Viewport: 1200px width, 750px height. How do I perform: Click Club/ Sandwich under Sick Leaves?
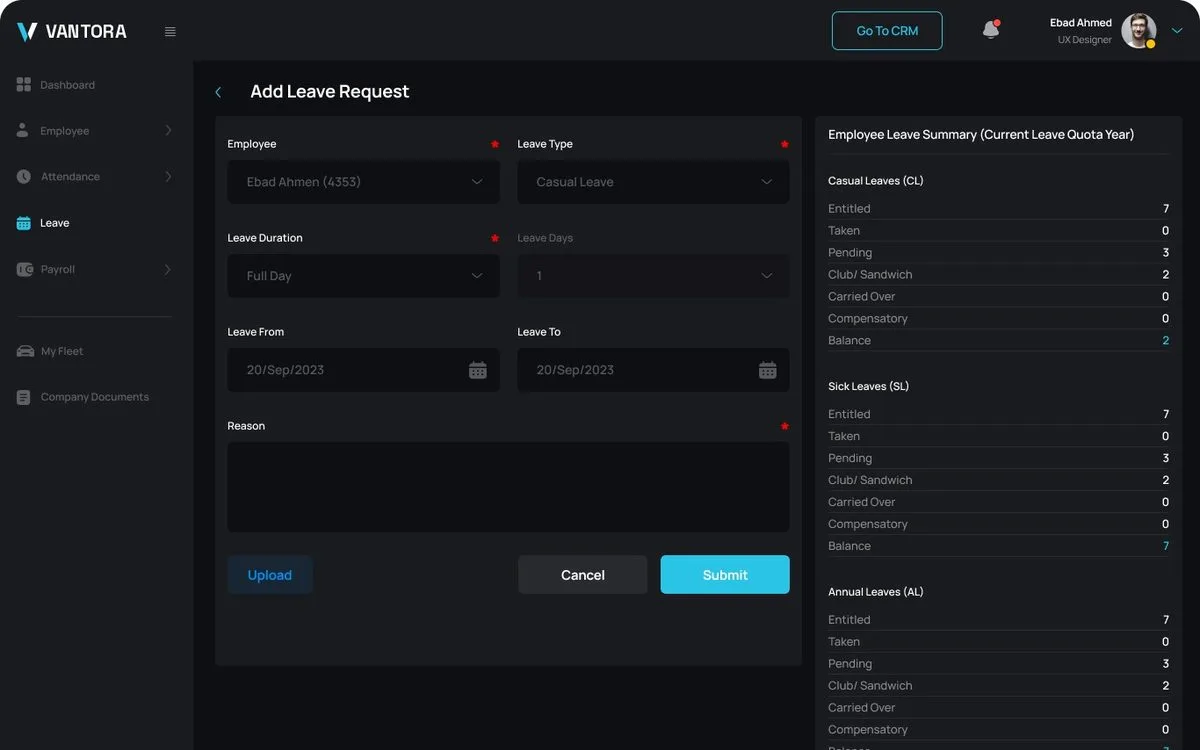(870, 480)
